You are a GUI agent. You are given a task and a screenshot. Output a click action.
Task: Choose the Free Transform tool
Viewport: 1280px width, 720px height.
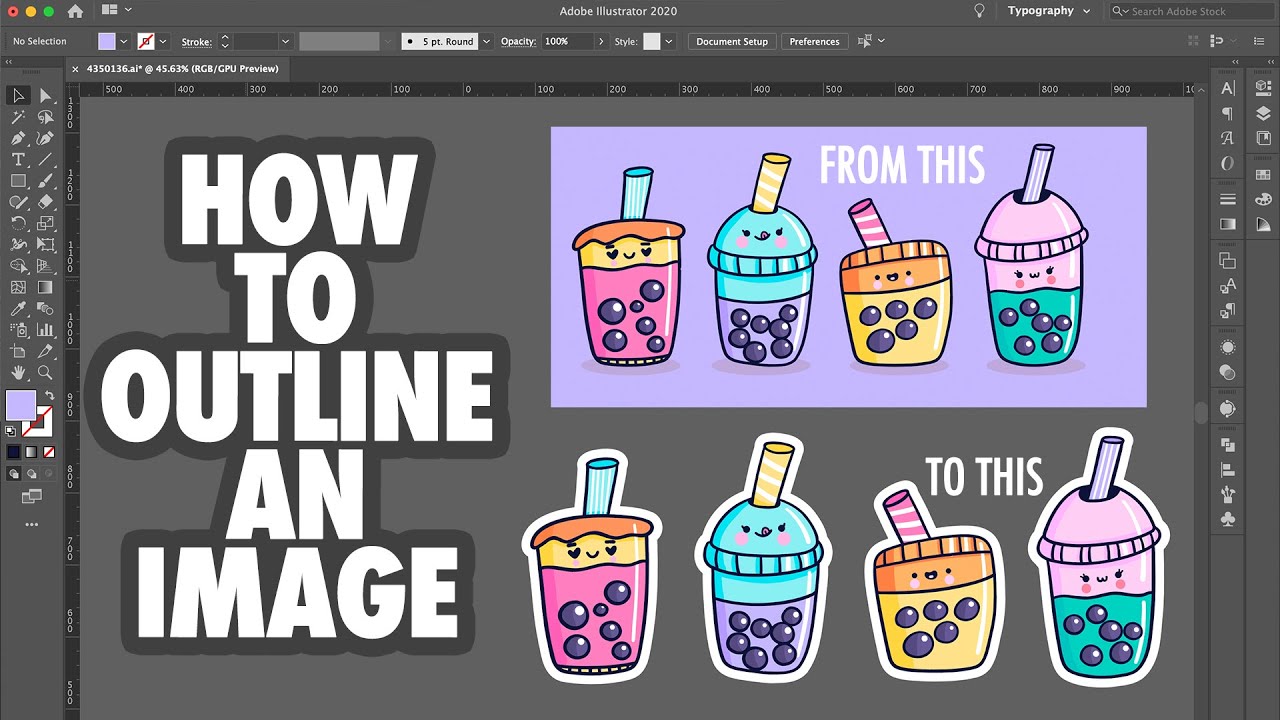(x=45, y=244)
